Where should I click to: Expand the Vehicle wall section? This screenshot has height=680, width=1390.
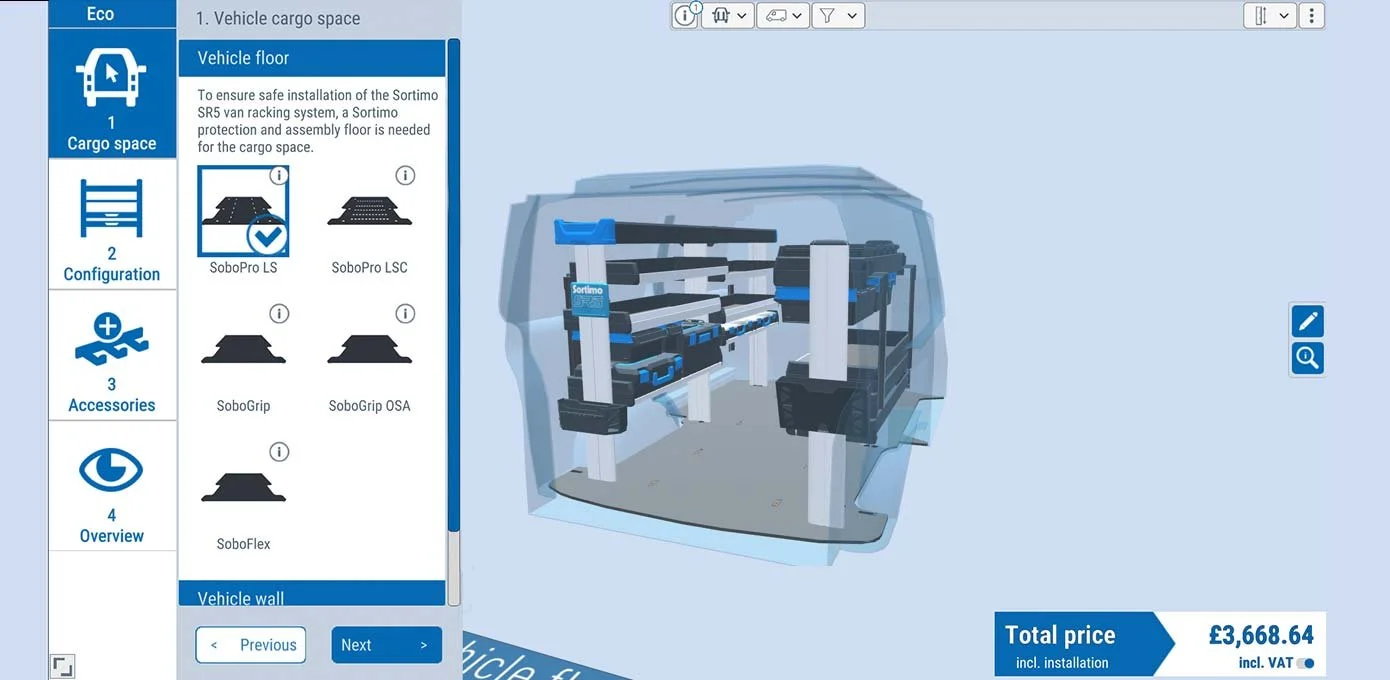pyautogui.click(x=311, y=594)
